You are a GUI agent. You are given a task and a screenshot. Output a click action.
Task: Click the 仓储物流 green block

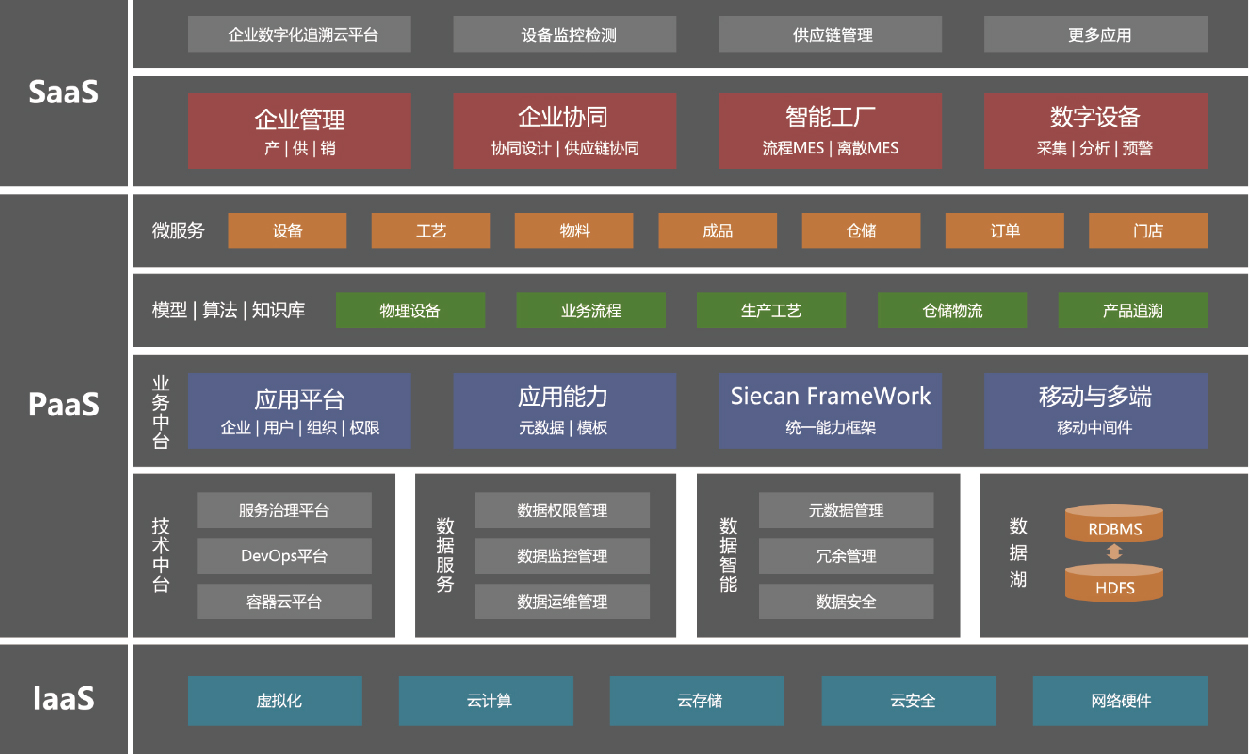pyautogui.click(x=952, y=310)
